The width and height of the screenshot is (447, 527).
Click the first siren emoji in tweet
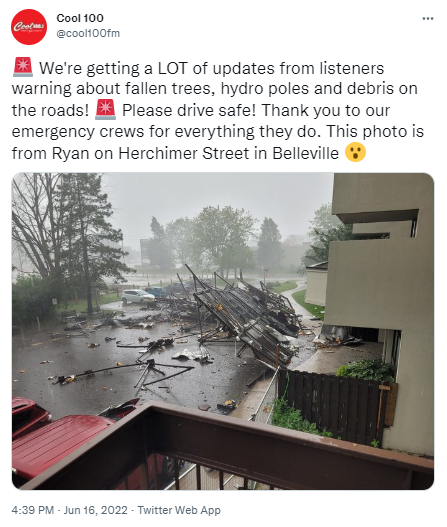click(x=23, y=67)
